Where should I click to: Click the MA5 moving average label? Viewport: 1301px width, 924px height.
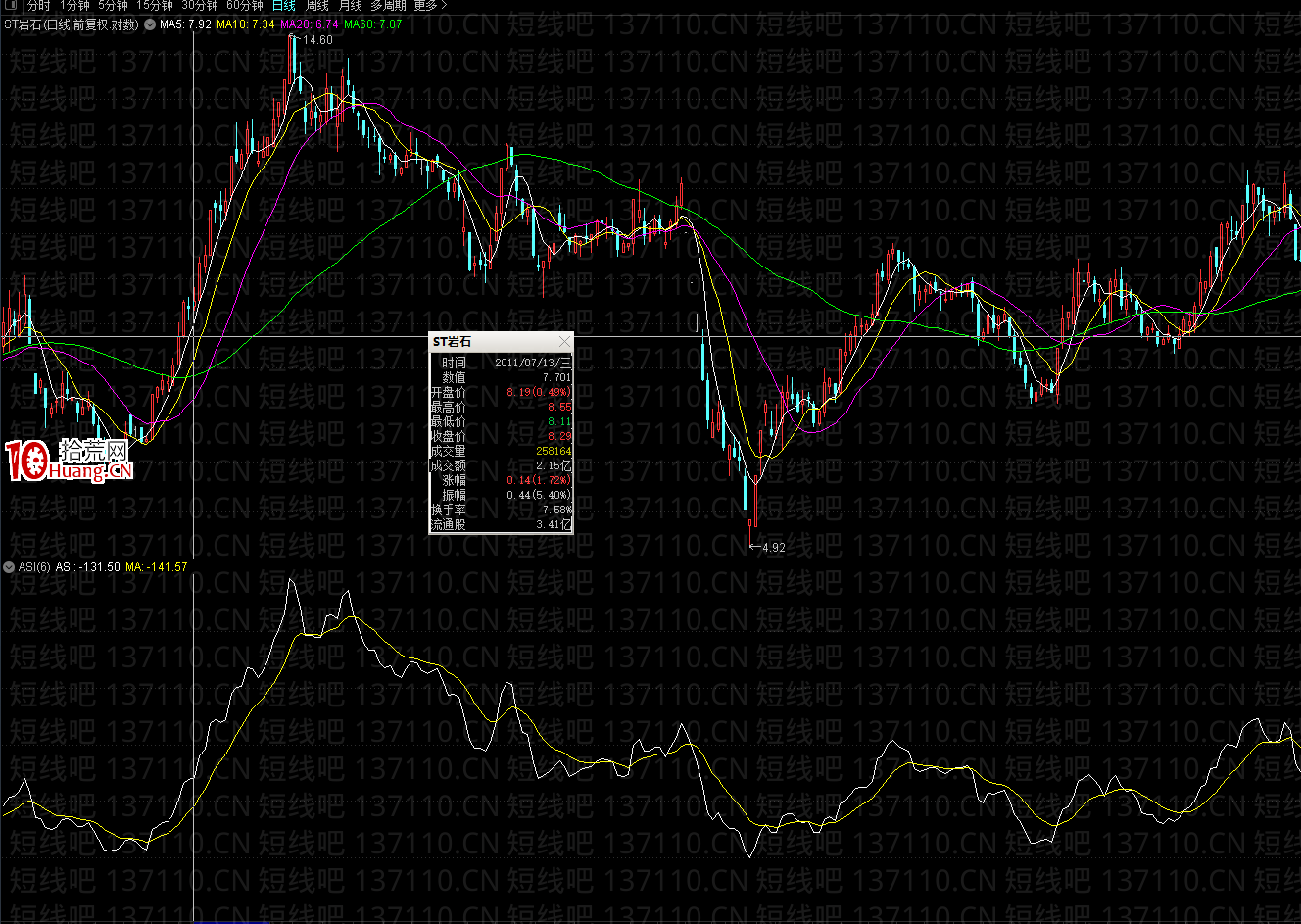coord(185,24)
